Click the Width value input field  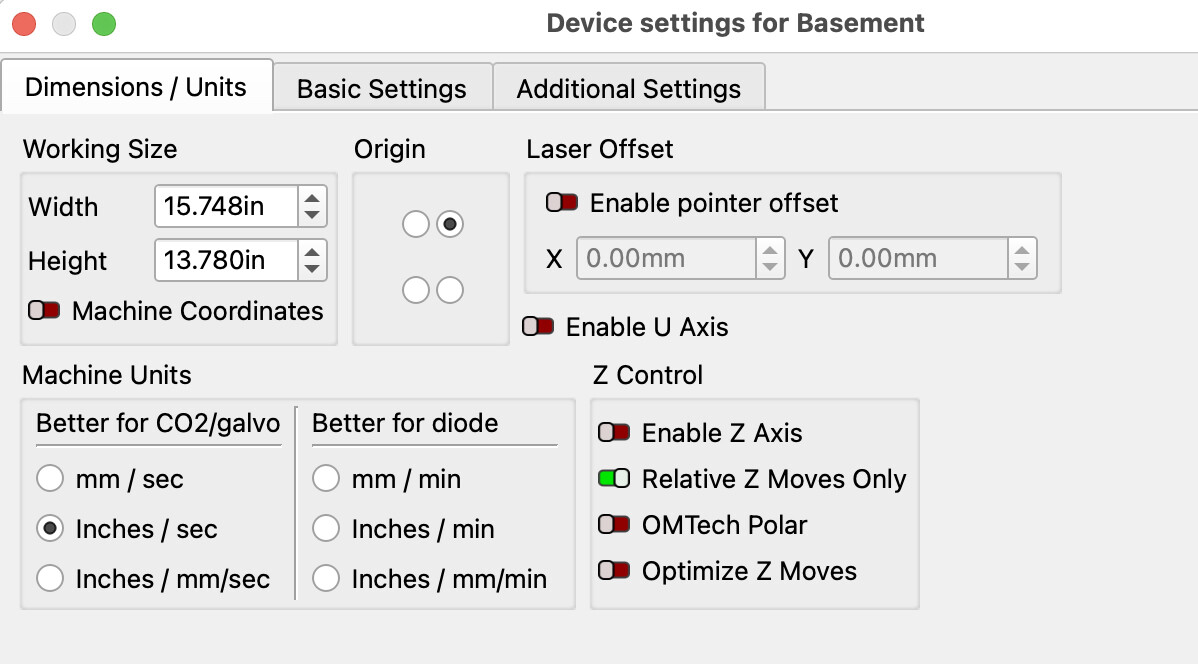[226, 207]
